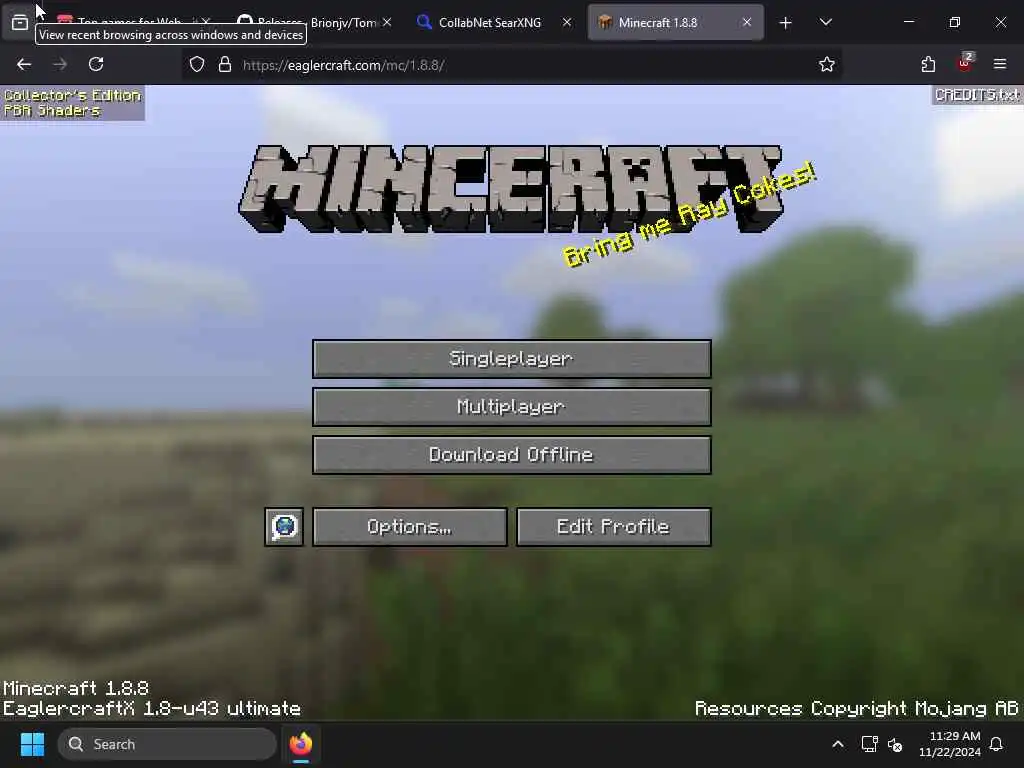Open the Extensions puzzle icon
1024x768 pixels.
tap(928, 64)
